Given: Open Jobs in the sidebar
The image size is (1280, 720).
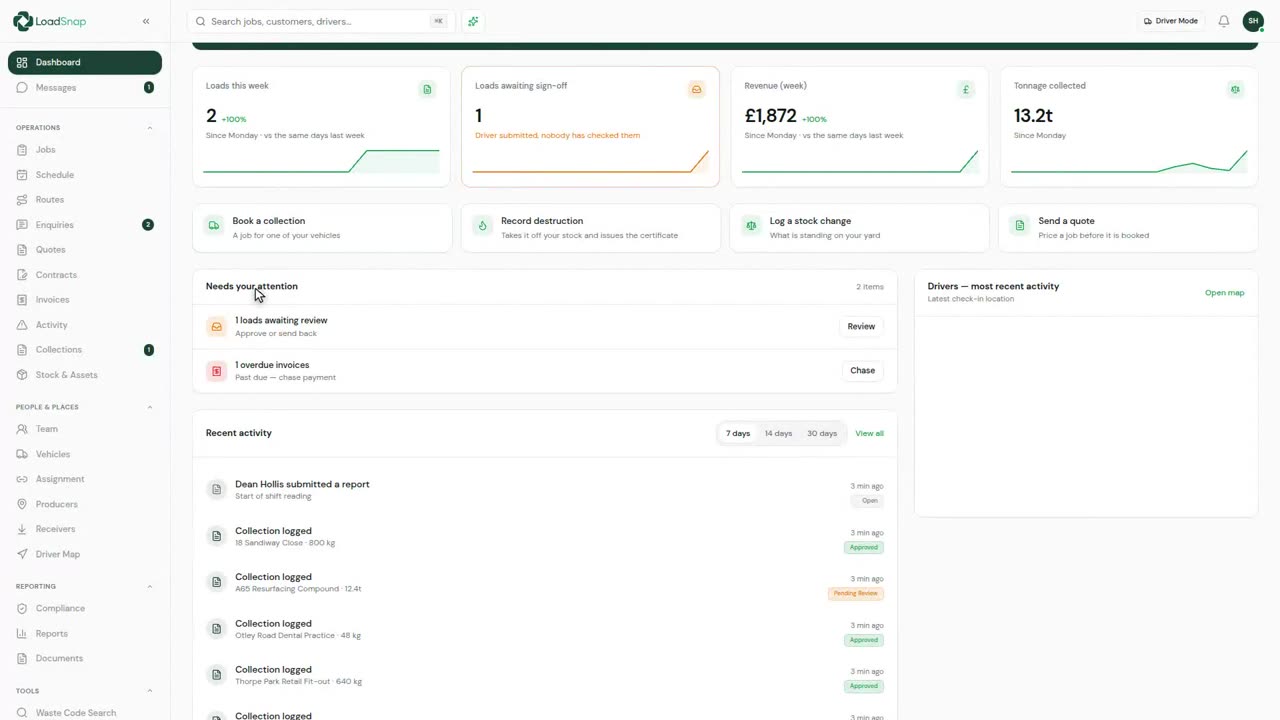Looking at the screenshot, I should pos(85,150).
